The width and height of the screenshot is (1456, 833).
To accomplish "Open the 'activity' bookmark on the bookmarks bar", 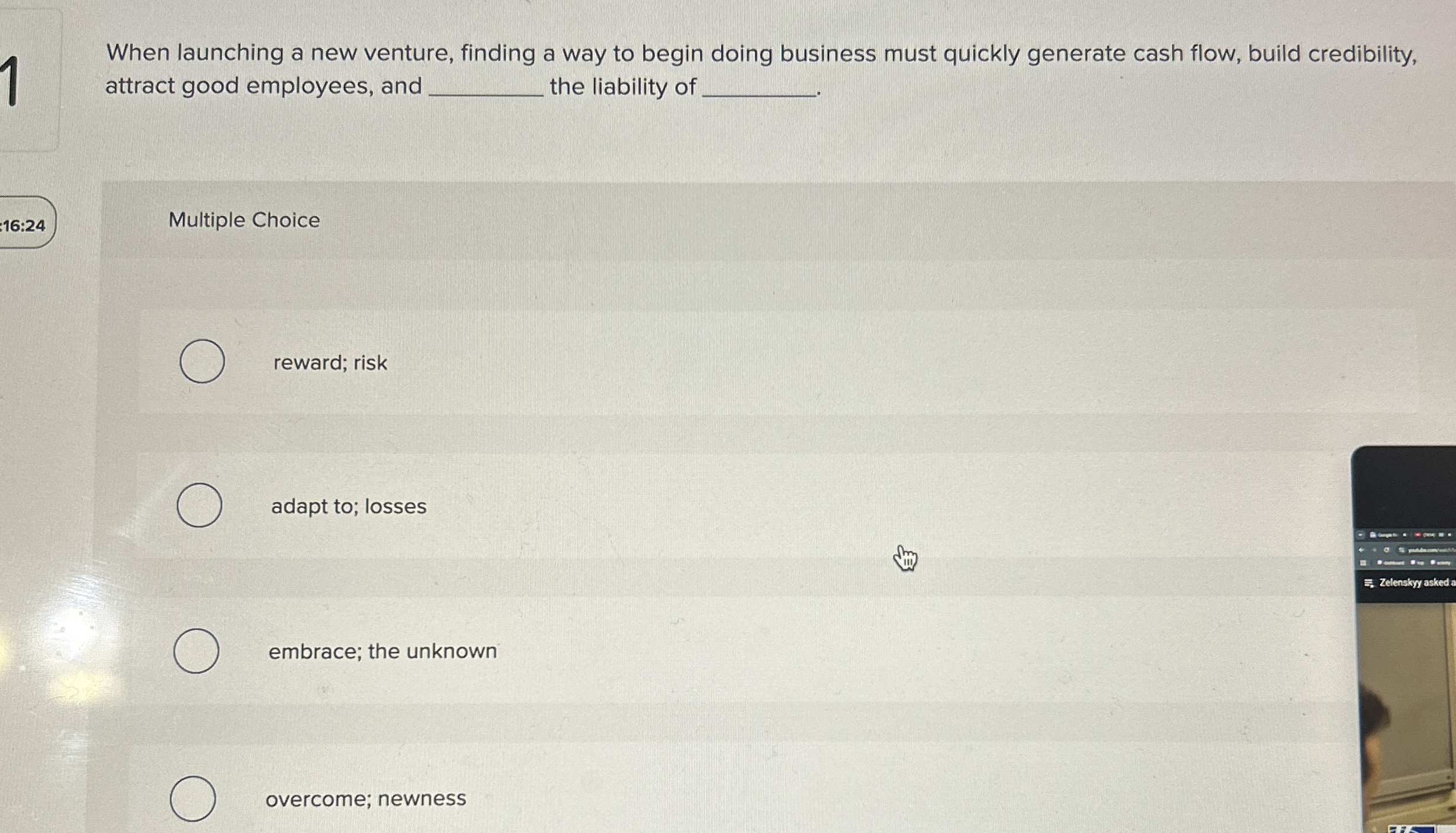I will (x=1442, y=562).
